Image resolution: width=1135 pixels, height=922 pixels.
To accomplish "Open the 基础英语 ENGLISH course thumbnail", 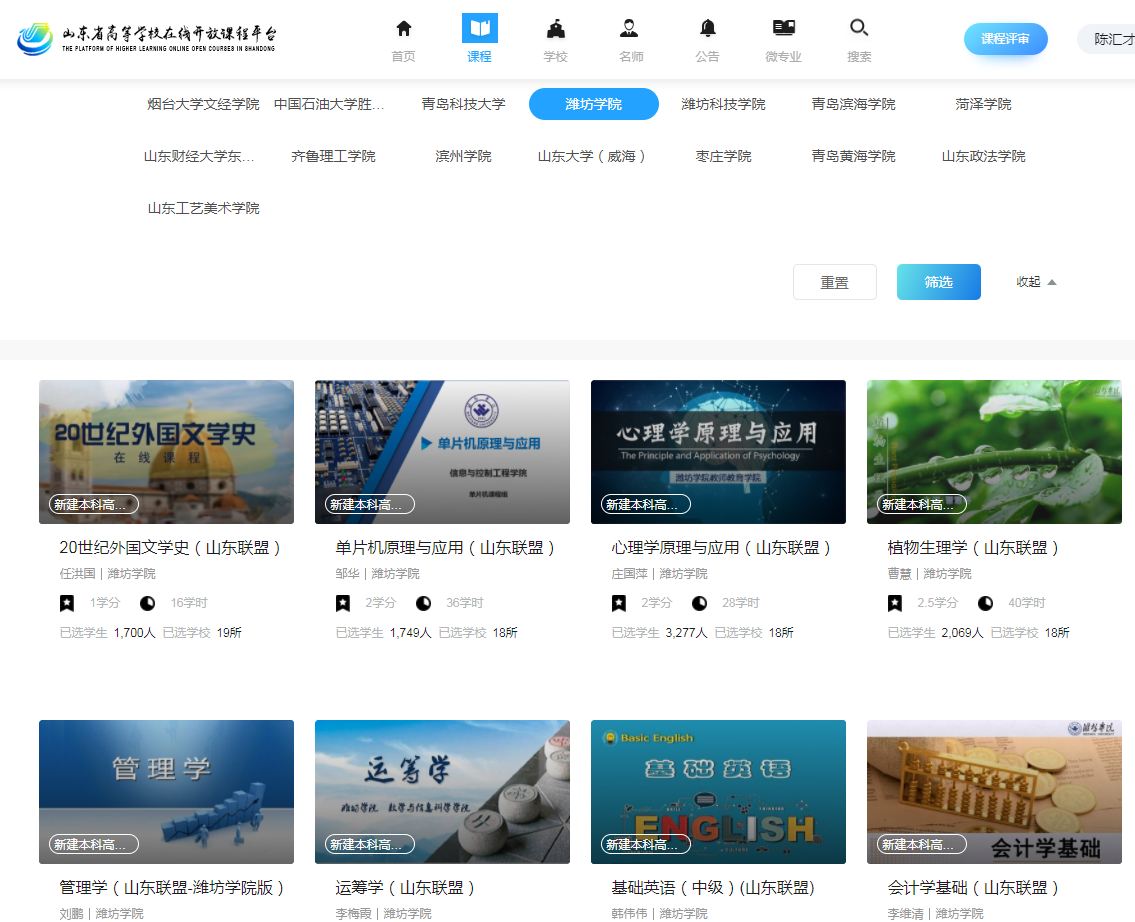I will coord(718,792).
